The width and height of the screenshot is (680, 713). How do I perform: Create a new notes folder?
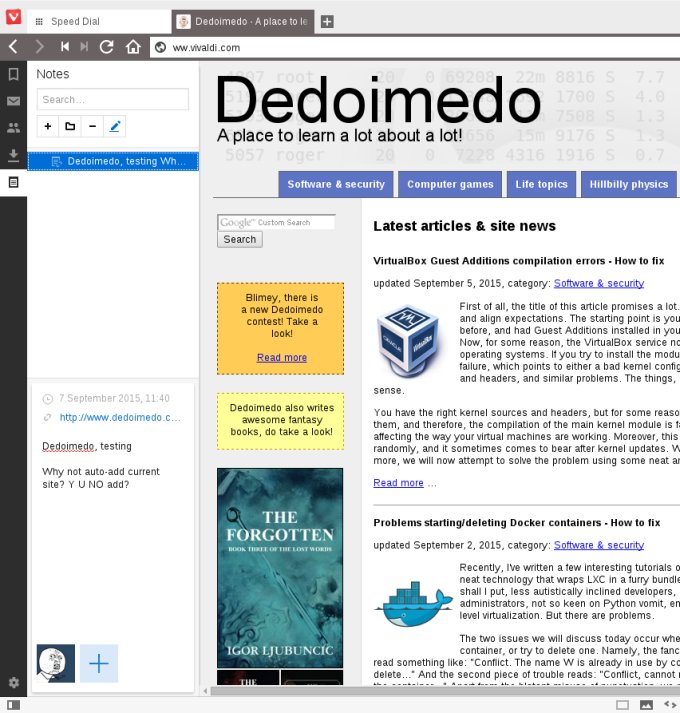coord(70,126)
